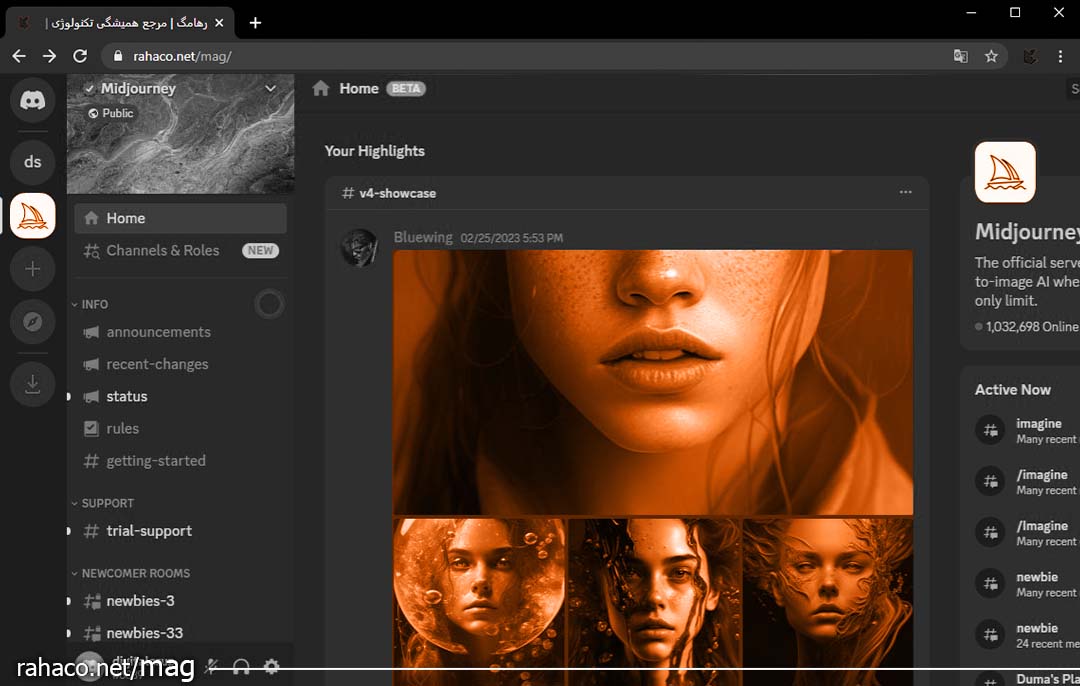The height and width of the screenshot is (686, 1080).
Task: Open the rules channel with checkbox icon
Action: pyautogui.click(x=123, y=428)
